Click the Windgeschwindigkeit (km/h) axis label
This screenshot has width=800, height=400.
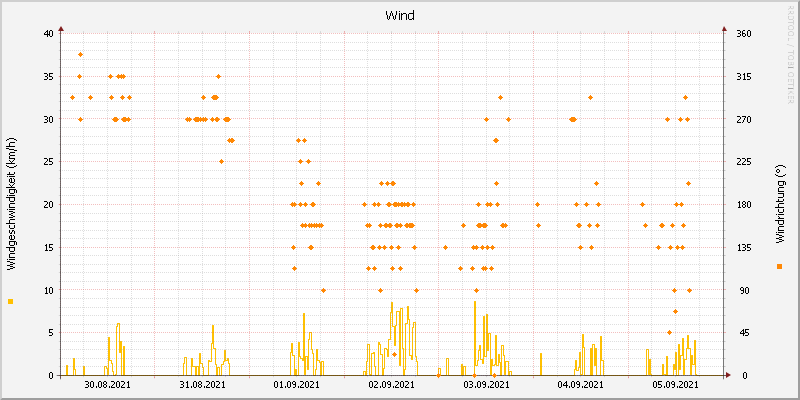click(x=11, y=204)
